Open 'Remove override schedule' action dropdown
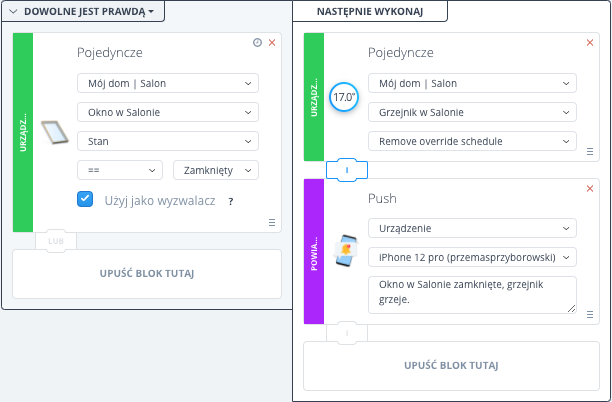This screenshot has height=402, width=612. pos(472,141)
